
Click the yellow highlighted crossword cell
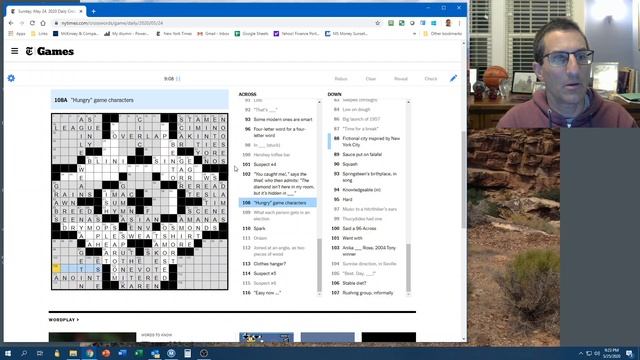[x=56, y=269]
